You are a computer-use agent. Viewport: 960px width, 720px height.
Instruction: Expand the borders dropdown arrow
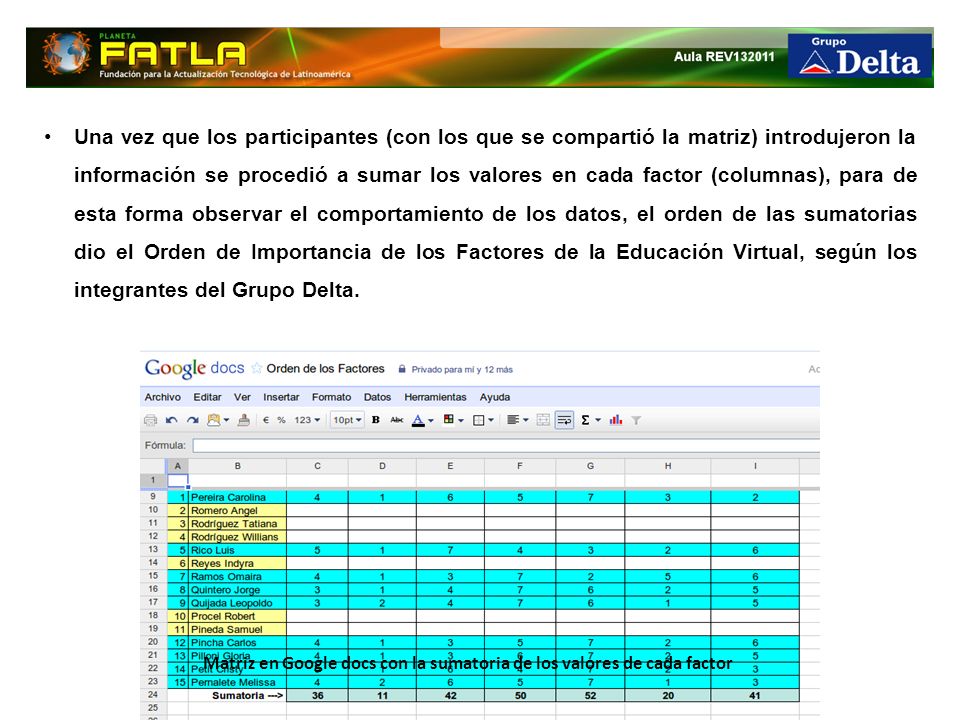pos(491,421)
